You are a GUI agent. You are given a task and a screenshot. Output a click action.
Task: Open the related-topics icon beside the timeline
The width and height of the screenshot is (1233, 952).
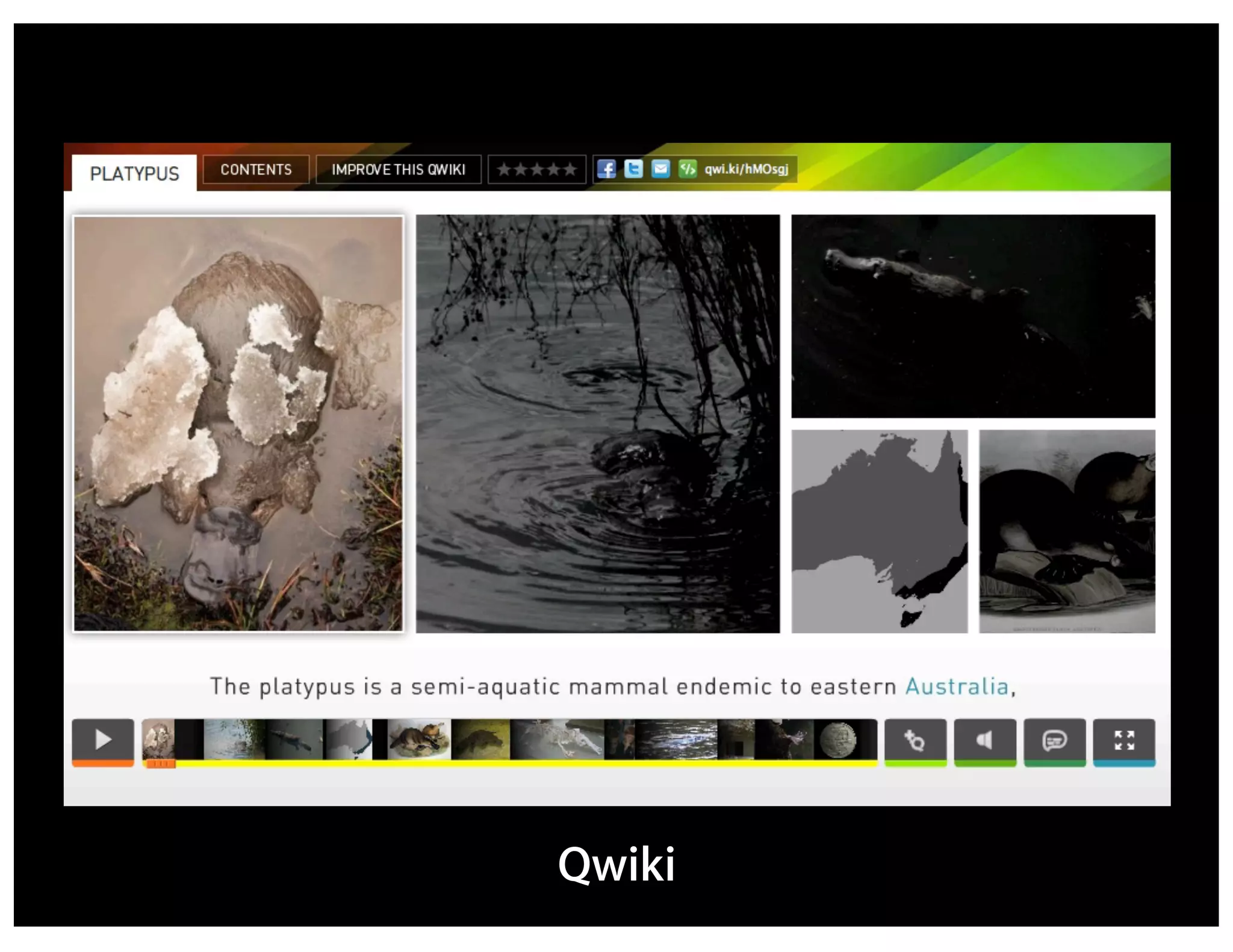pos(915,741)
